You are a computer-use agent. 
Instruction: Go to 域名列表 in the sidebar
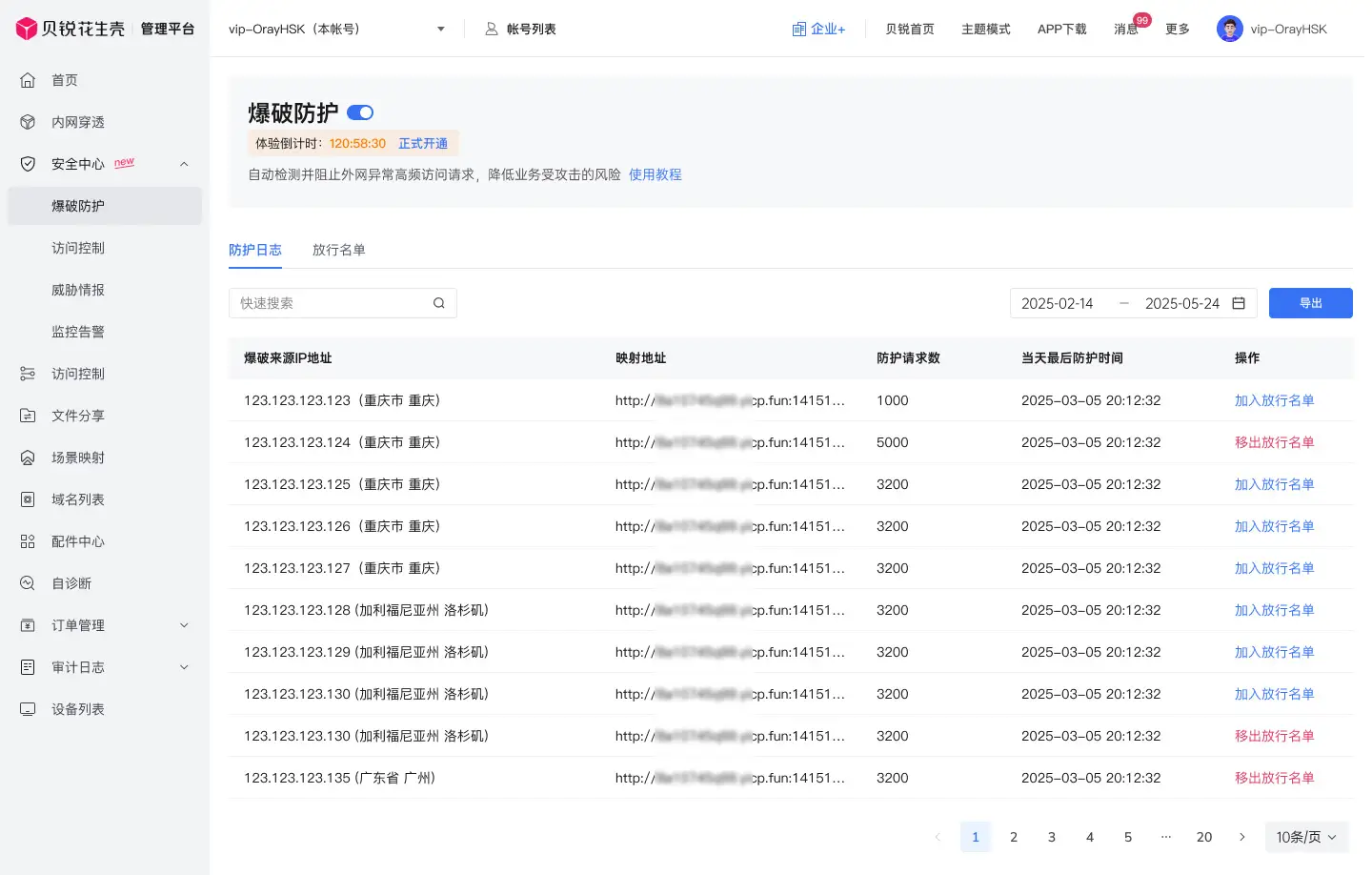tap(78, 499)
